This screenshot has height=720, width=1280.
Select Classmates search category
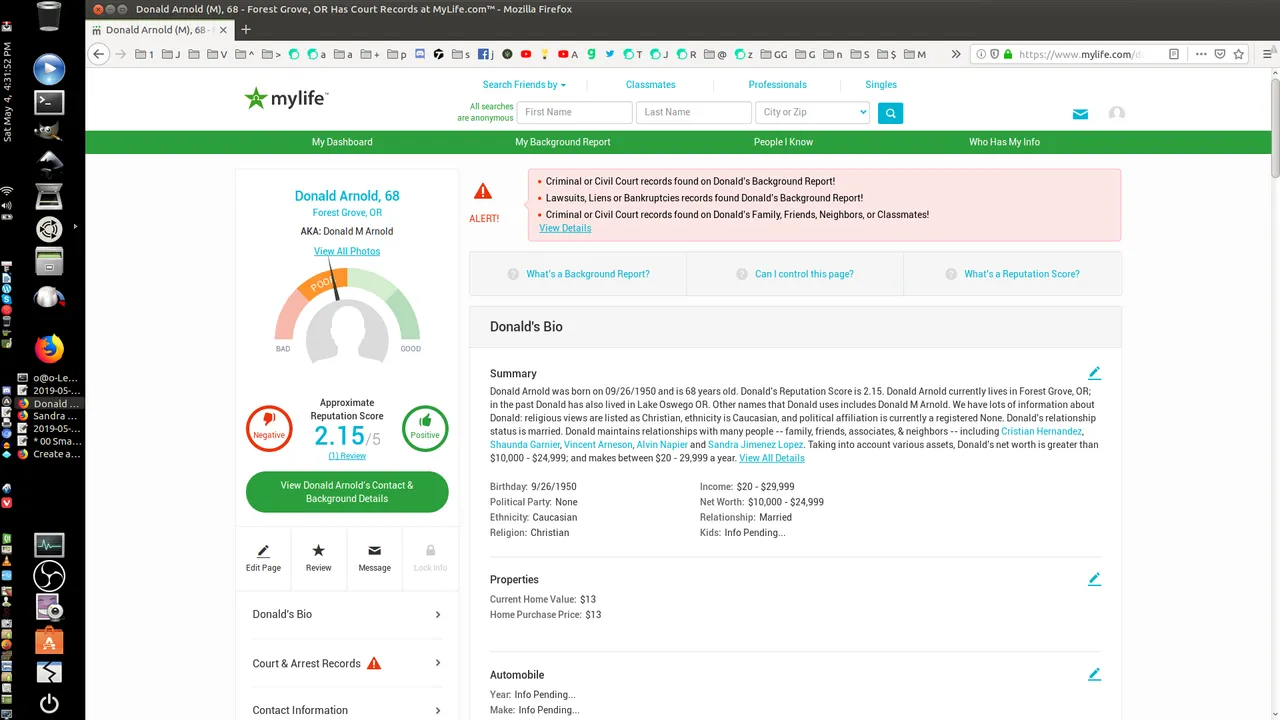point(651,85)
